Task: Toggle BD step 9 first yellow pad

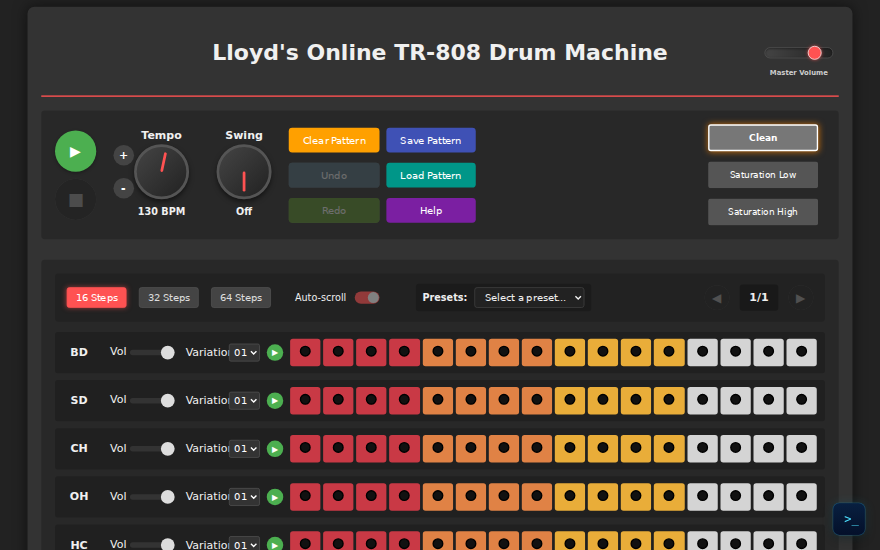Action: 570,352
